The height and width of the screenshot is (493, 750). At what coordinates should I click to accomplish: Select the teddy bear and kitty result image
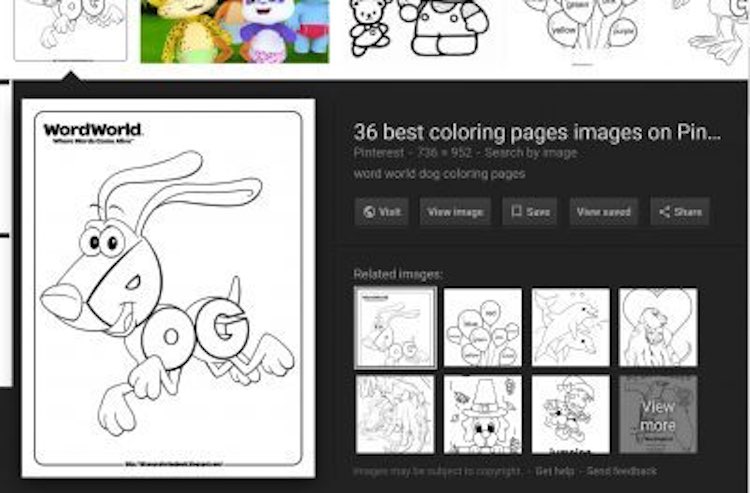pyautogui.click(x=419, y=29)
